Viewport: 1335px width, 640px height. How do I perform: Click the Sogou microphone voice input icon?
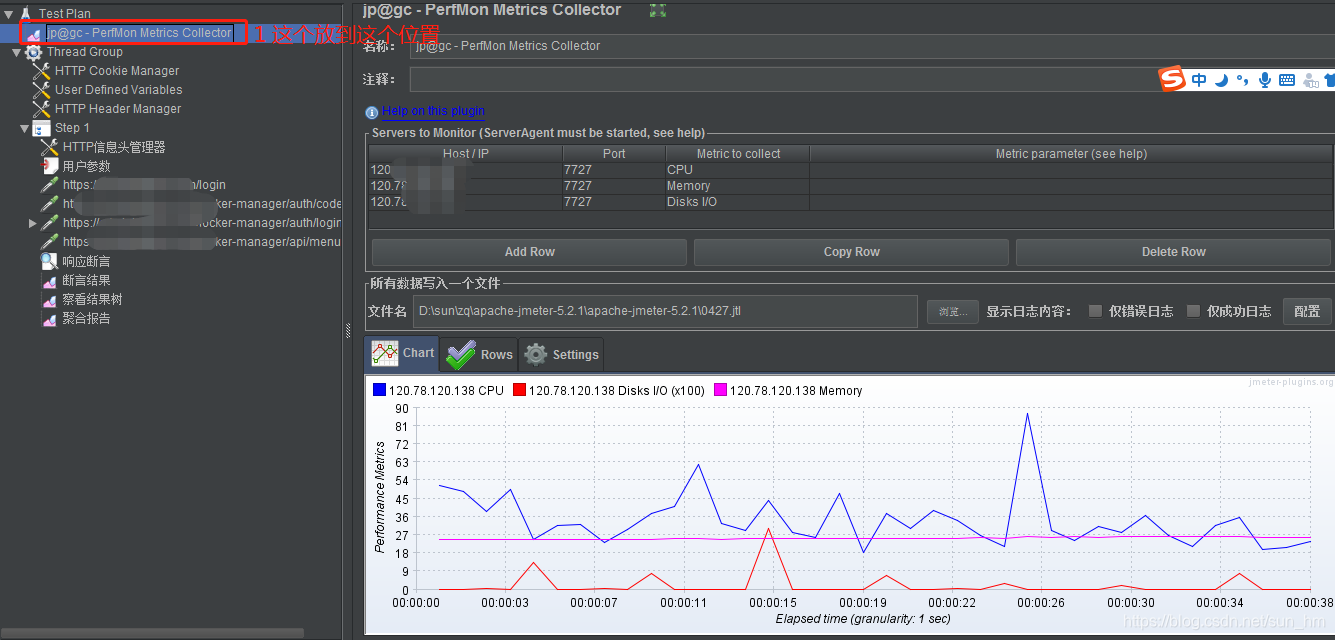[1265, 80]
